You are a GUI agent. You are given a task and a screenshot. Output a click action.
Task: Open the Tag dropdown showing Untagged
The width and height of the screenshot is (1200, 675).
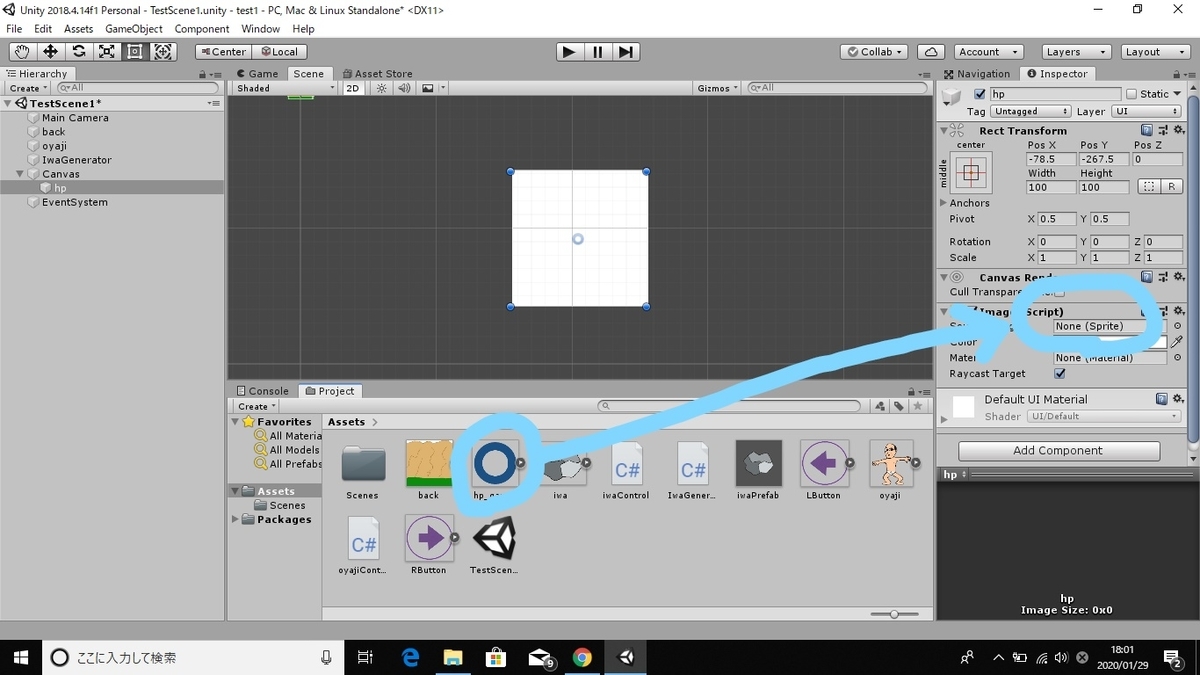click(x=1030, y=112)
